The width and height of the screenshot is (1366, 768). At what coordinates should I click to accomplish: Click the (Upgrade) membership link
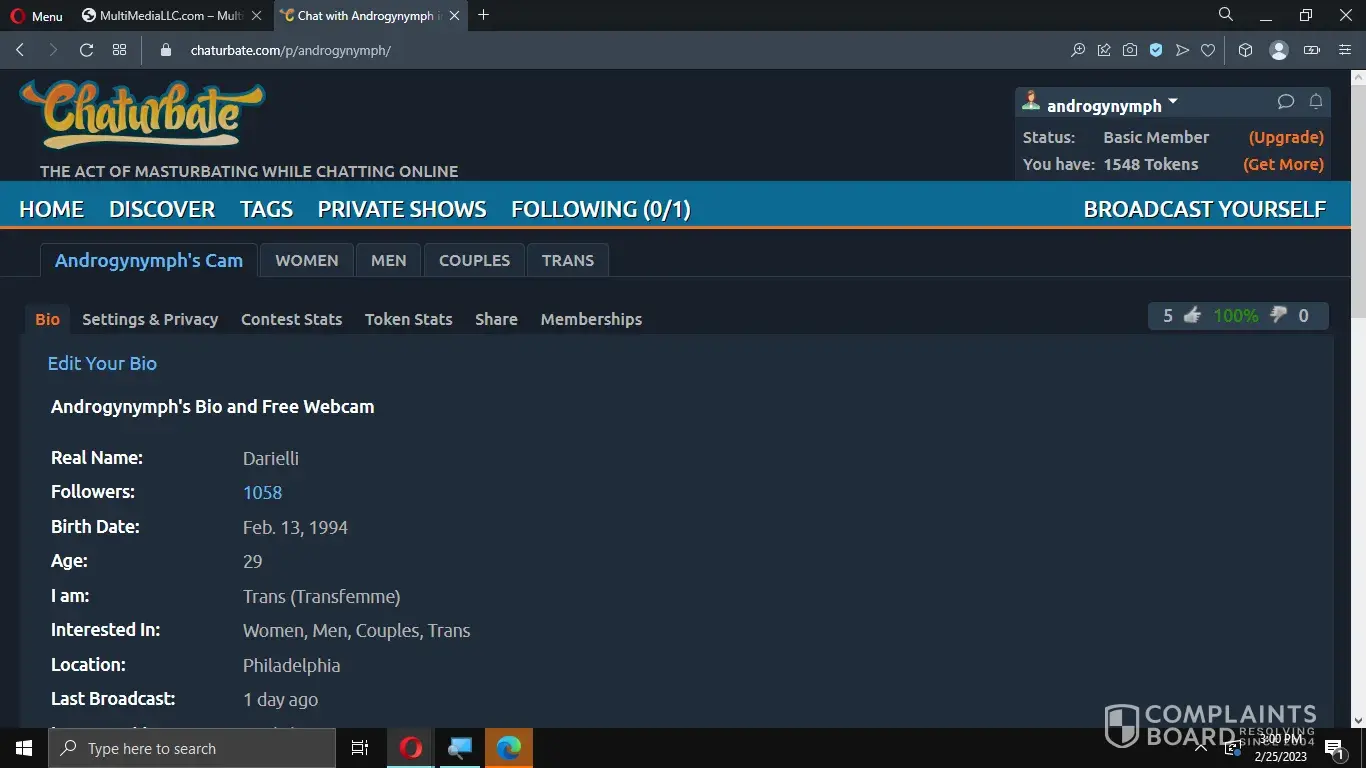pyautogui.click(x=1286, y=137)
